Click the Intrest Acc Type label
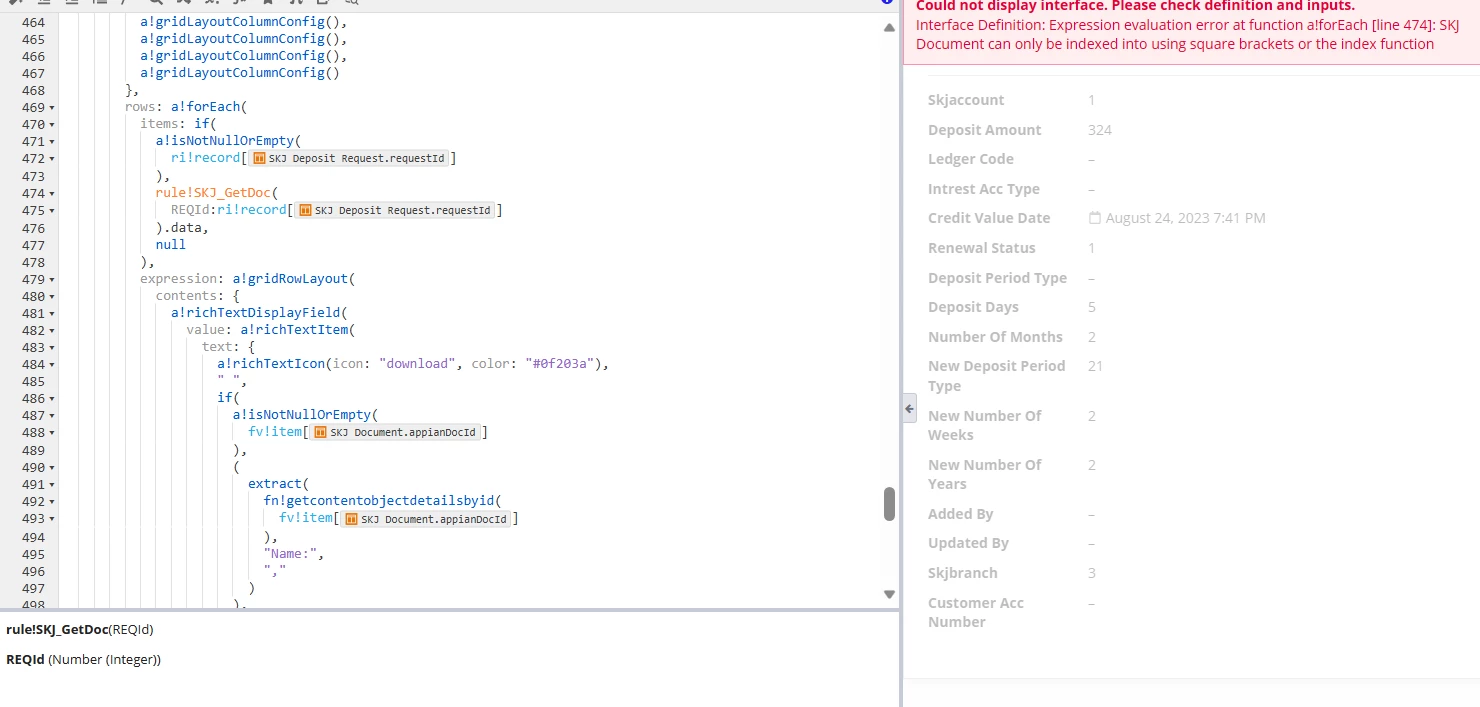The height and width of the screenshot is (707, 1480). pos(984,189)
